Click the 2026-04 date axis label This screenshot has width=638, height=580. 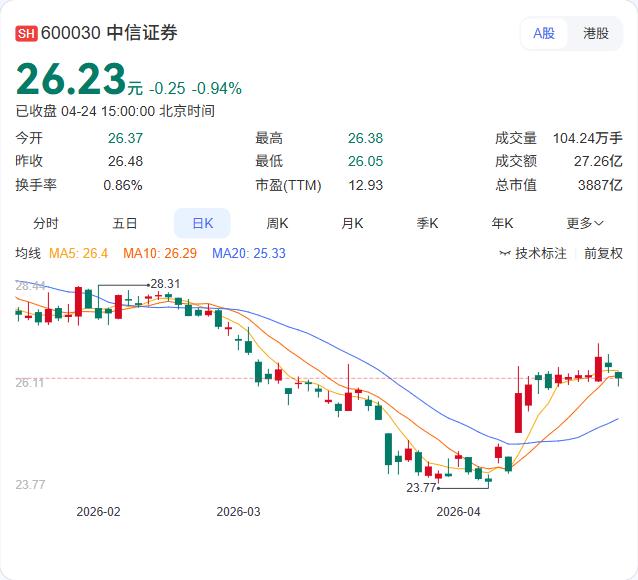[458, 512]
